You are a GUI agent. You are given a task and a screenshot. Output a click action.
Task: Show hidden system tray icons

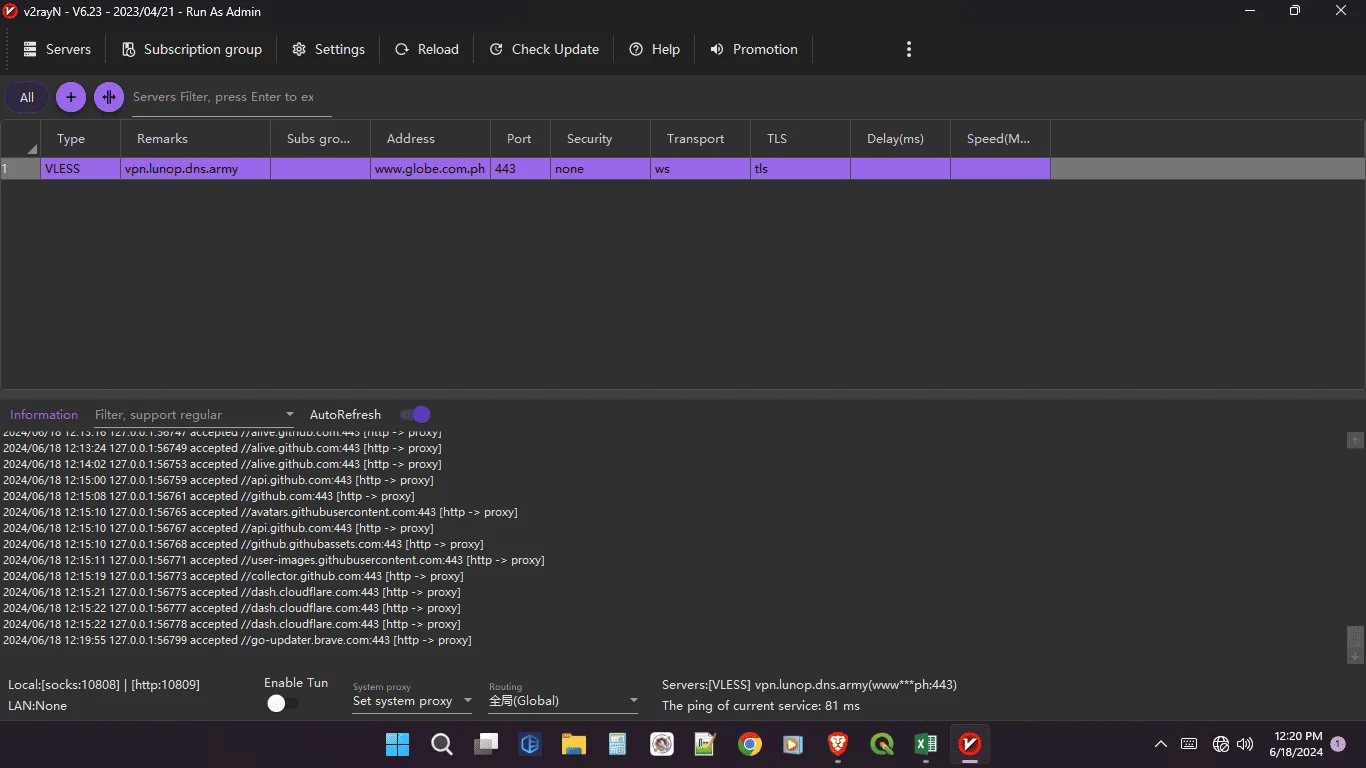[x=1160, y=744]
